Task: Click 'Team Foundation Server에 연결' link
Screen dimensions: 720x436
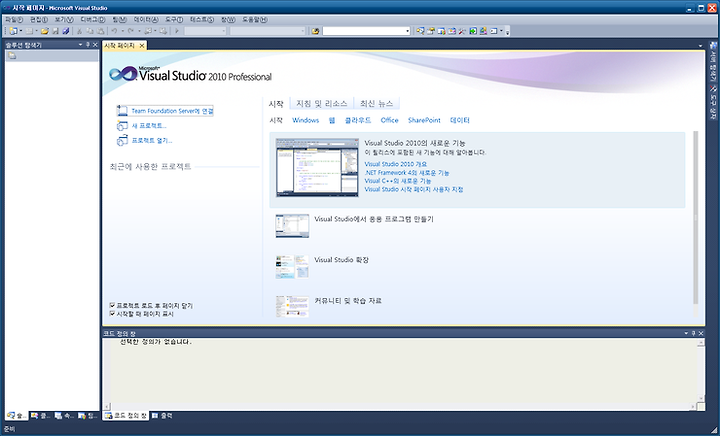Action: (172, 111)
